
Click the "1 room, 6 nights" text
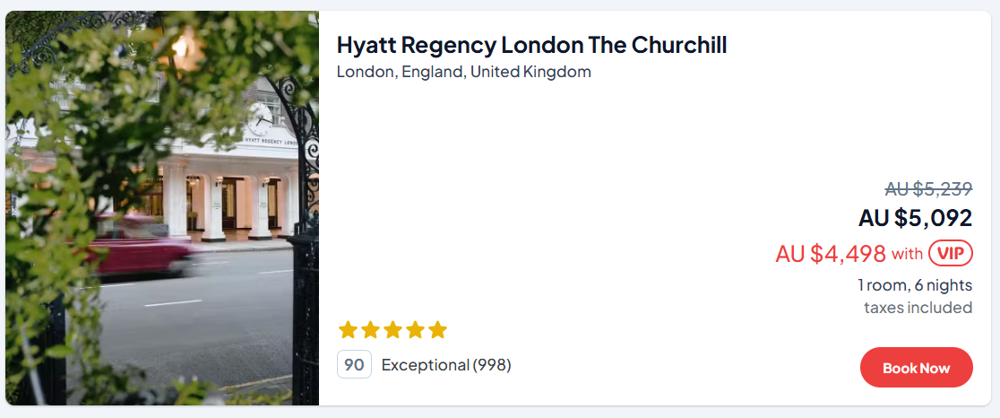pos(914,285)
